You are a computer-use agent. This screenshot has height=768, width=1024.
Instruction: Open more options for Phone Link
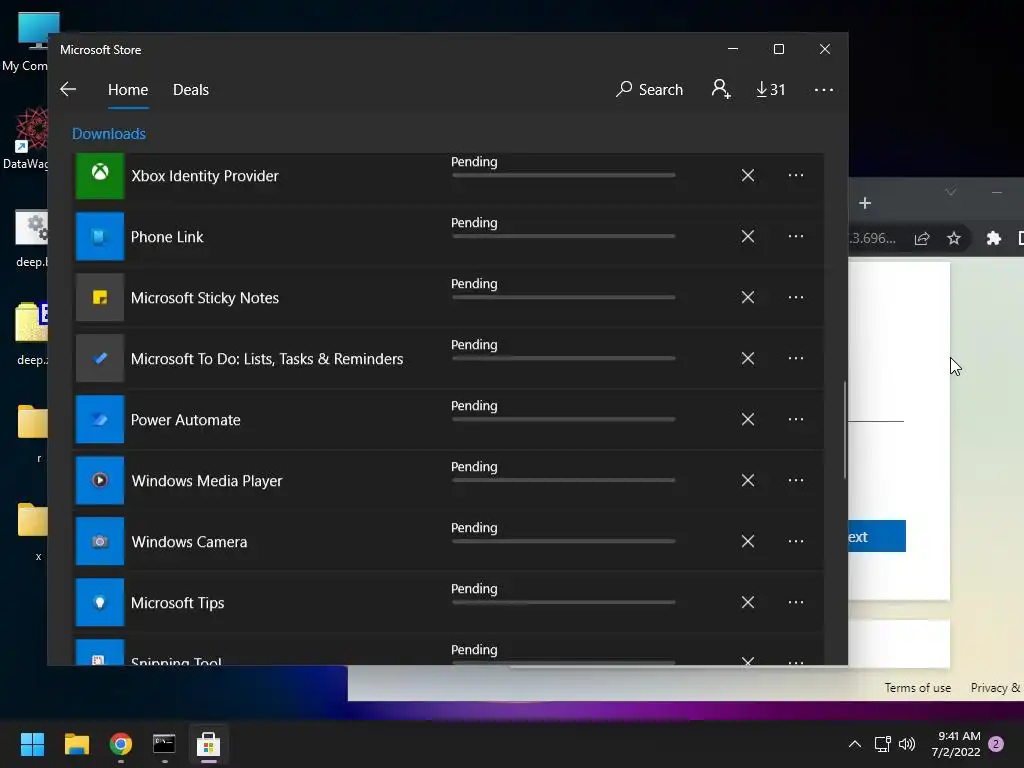[x=795, y=236]
